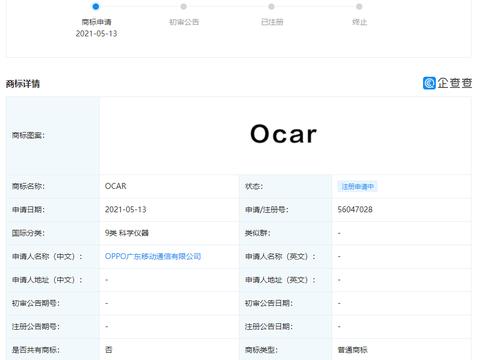Click the registration number 56047028

pyautogui.click(x=355, y=210)
